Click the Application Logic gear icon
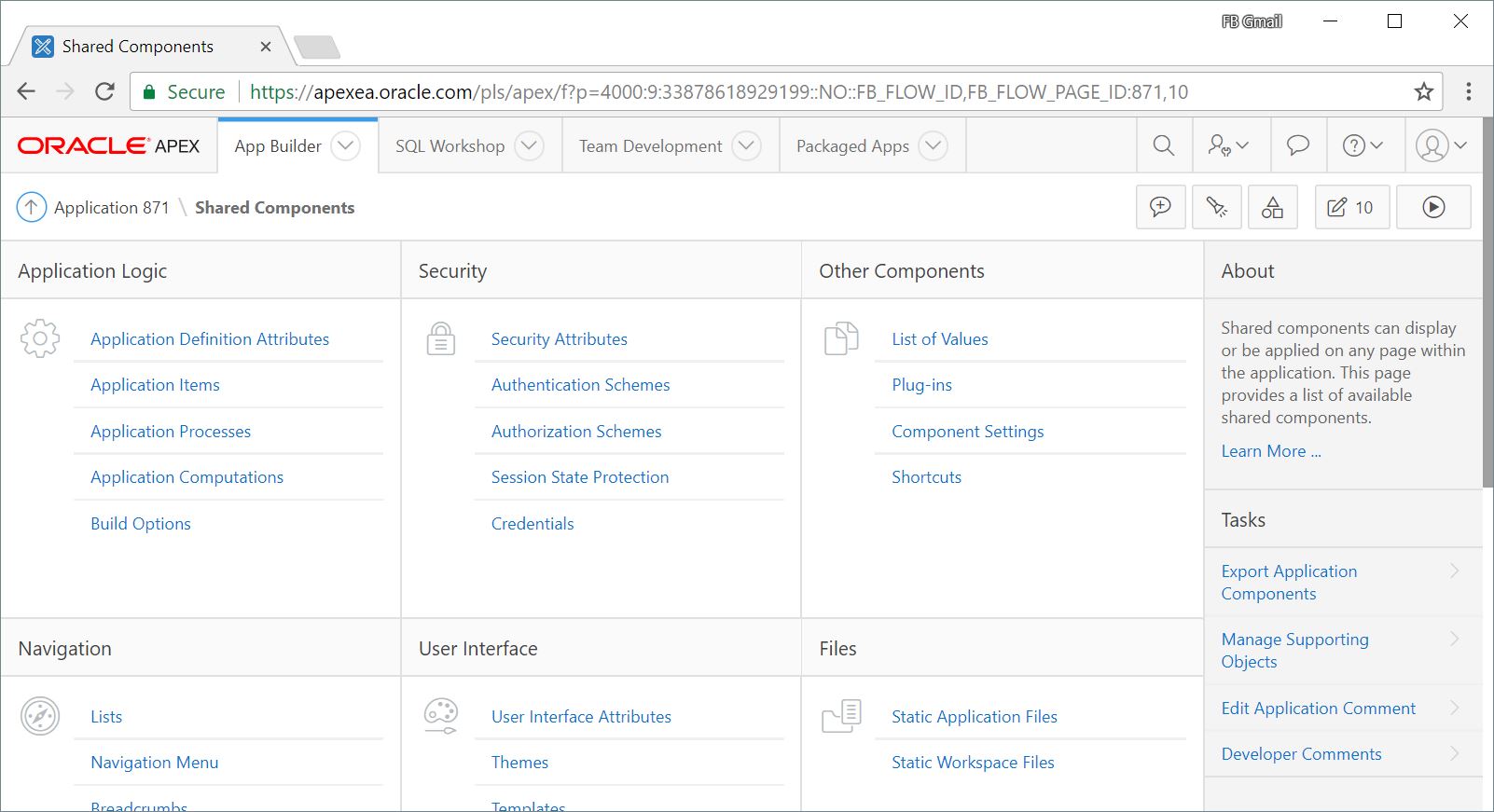Image resolution: width=1494 pixels, height=812 pixels. [40, 338]
